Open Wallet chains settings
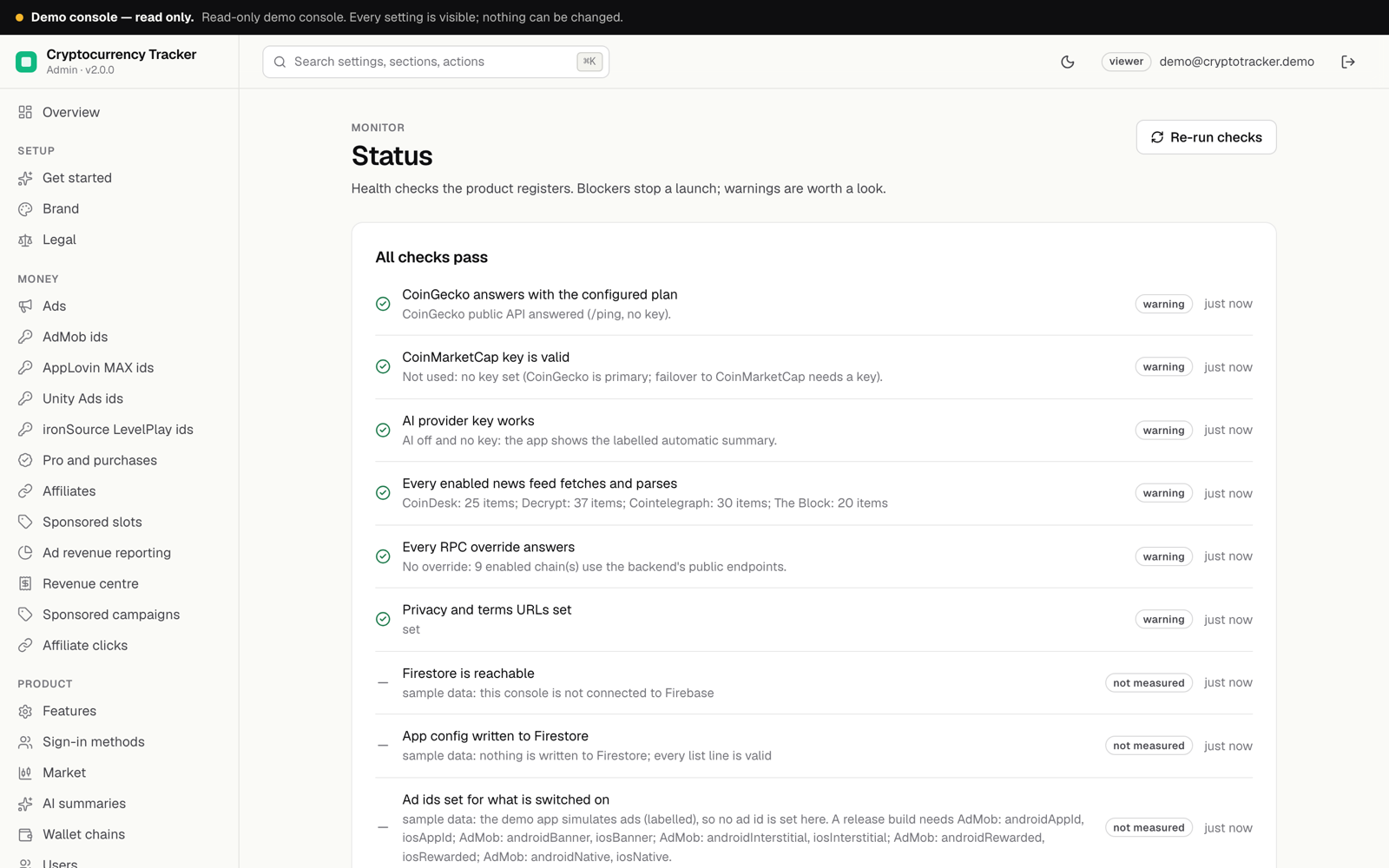The image size is (1389, 868). pos(119,834)
